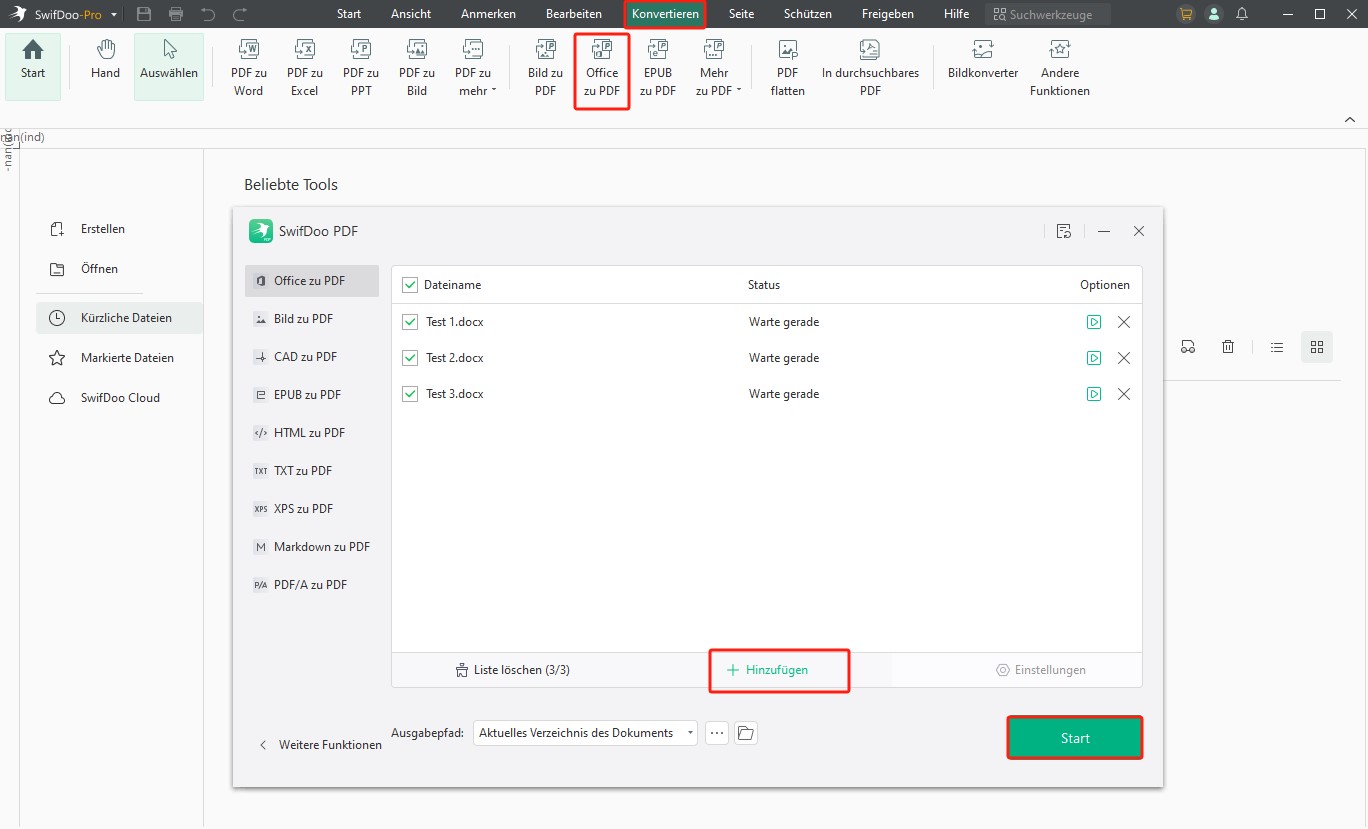Open PDF zu Word converter
This screenshot has height=829, width=1368.
click(249, 68)
